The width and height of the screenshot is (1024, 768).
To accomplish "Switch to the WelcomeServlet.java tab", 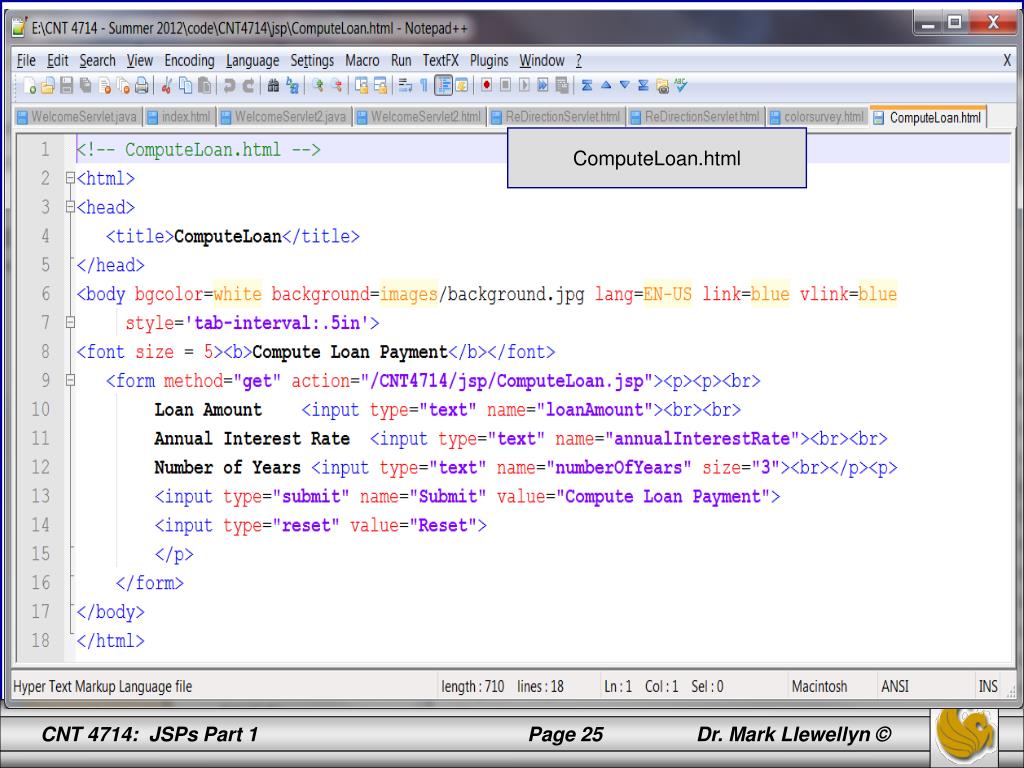I will pos(78,117).
